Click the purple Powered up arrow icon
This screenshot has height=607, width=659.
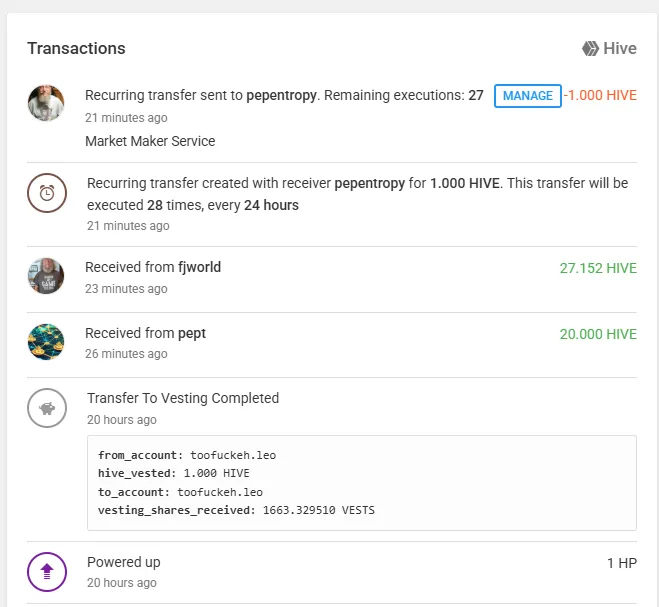tap(47, 572)
